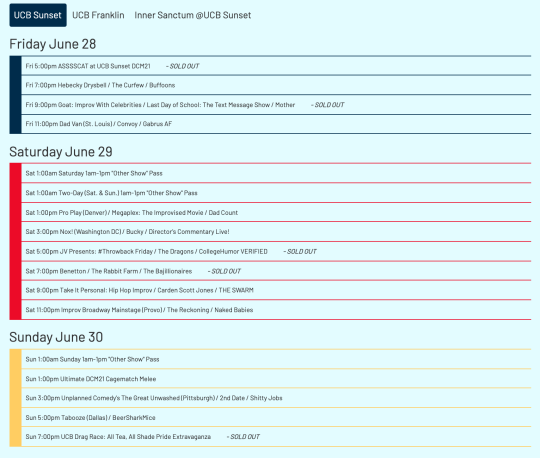This screenshot has width=540, height=458.
Task: Open Sat 1:00pm Pro Play (Denver) show
Action: click(276, 212)
